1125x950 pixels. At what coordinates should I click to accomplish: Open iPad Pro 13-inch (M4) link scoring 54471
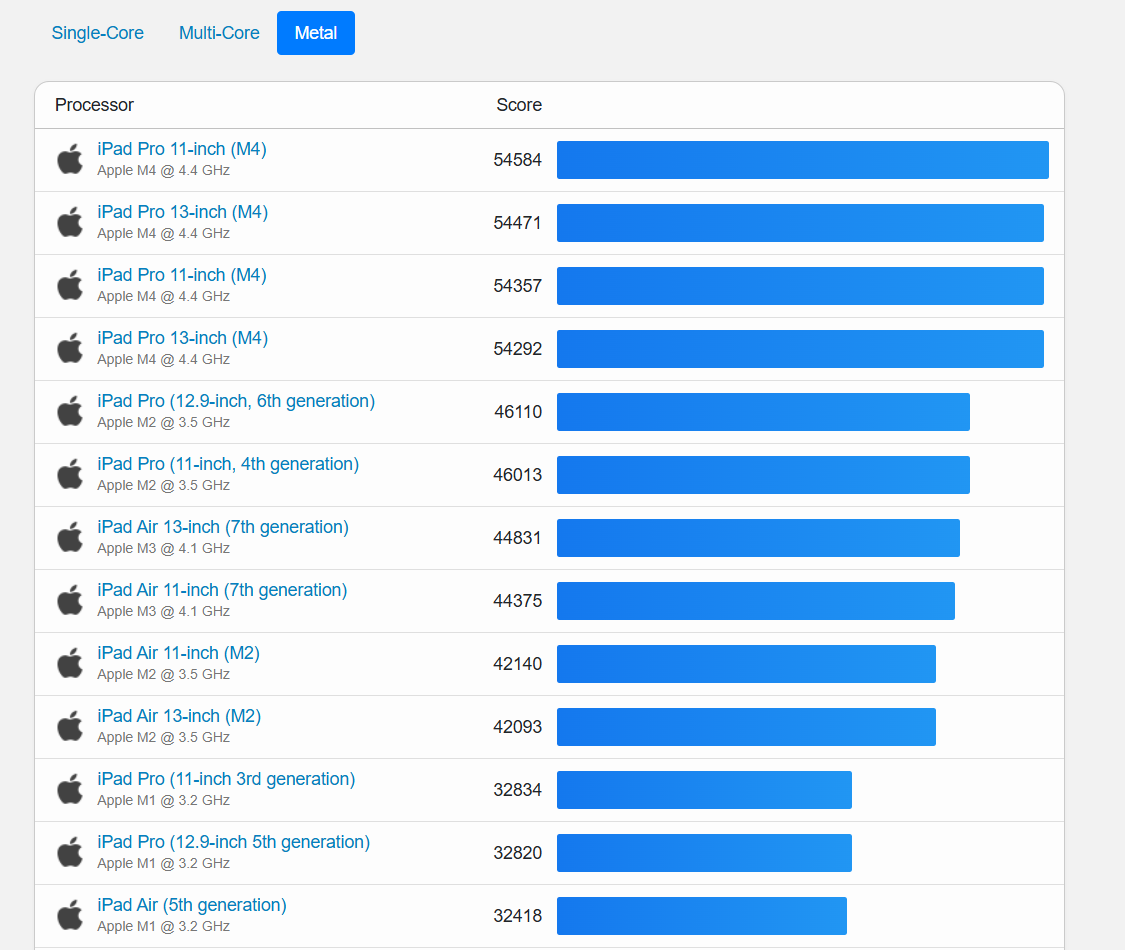click(x=182, y=212)
